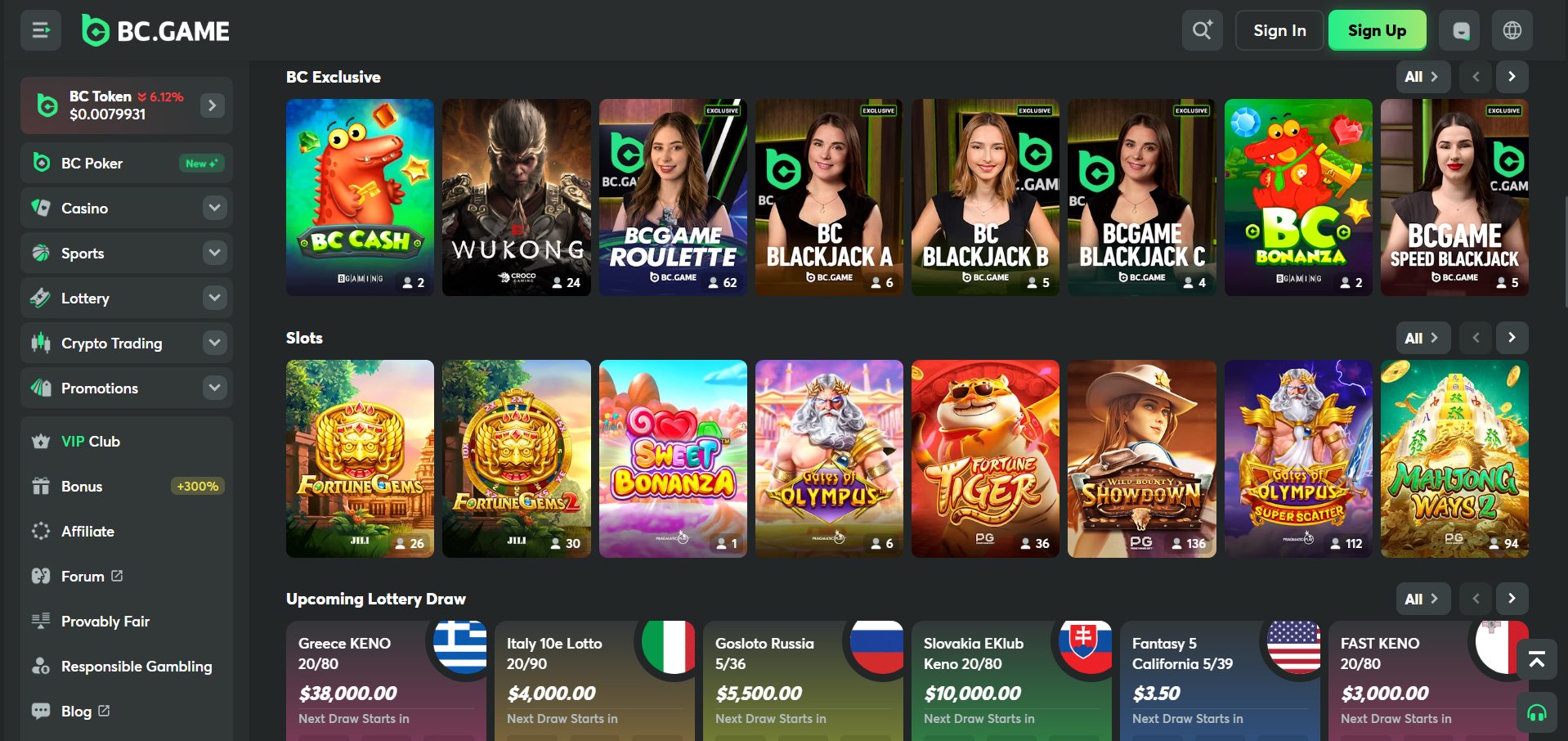Open the BC Token price arrow
Image resolution: width=1568 pixels, height=741 pixels.
[213, 106]
